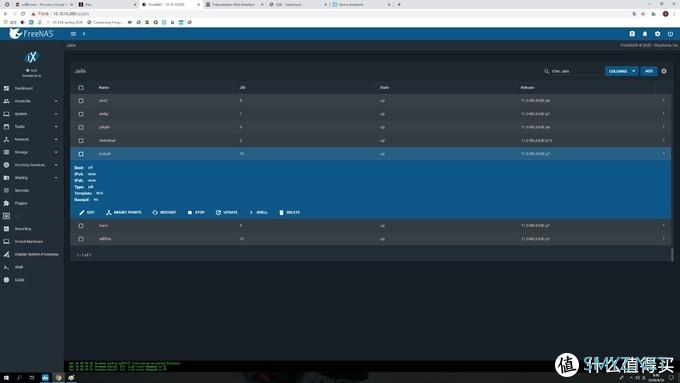Viewport: 680px width, 383px height.
Task: Open a new browser tab
Action: 399,4
